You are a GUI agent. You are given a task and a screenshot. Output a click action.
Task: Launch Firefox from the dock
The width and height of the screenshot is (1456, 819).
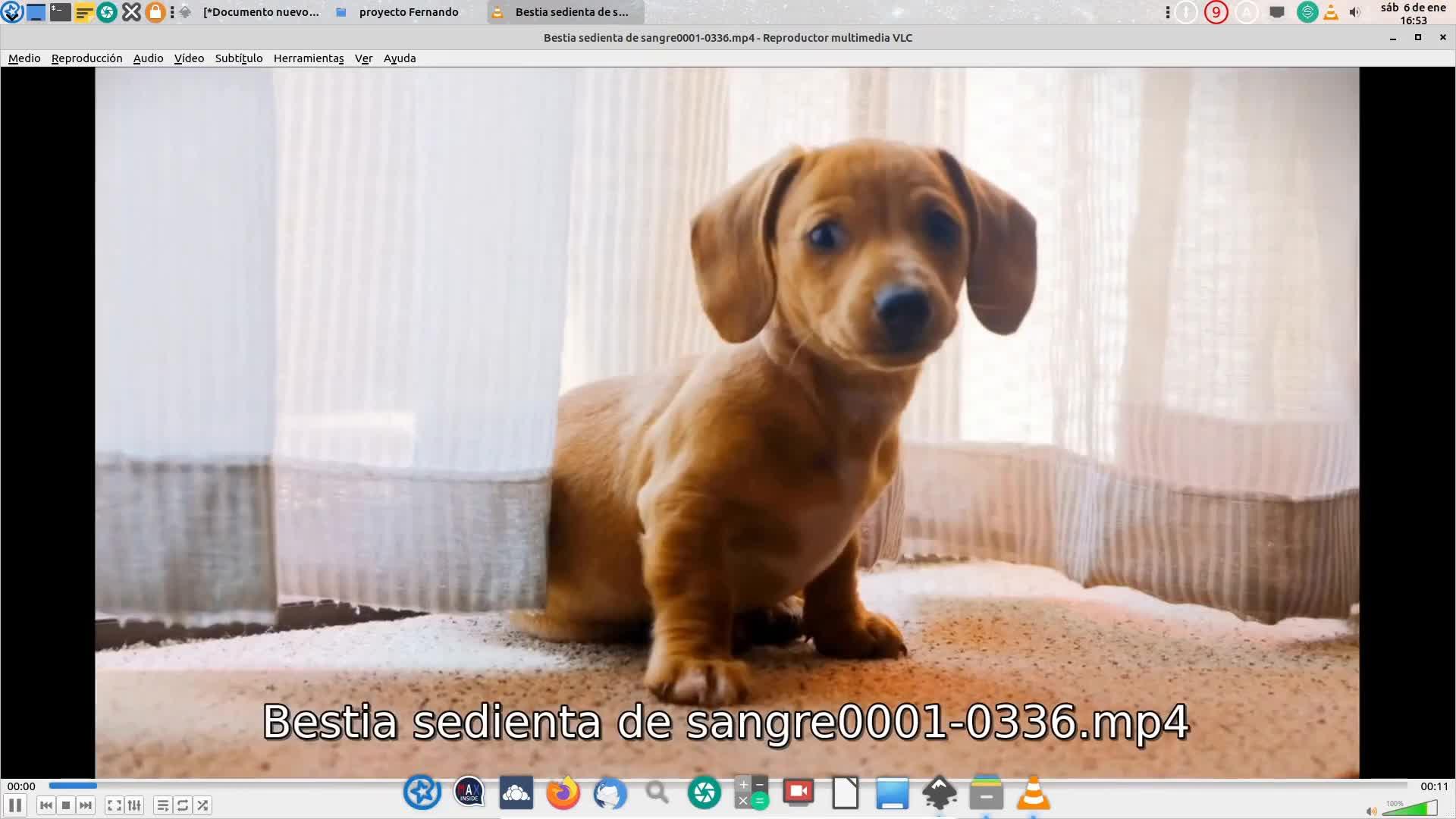563,793
